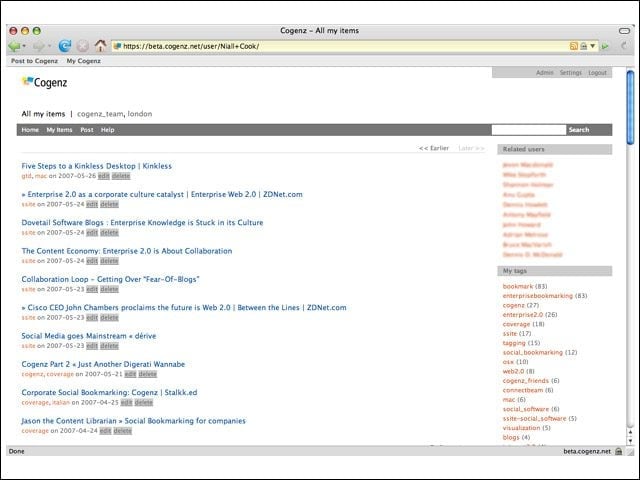Click the toolbar toggle pill at window top-right
Screen dimensions: 640x480
(x=624, y=31)
